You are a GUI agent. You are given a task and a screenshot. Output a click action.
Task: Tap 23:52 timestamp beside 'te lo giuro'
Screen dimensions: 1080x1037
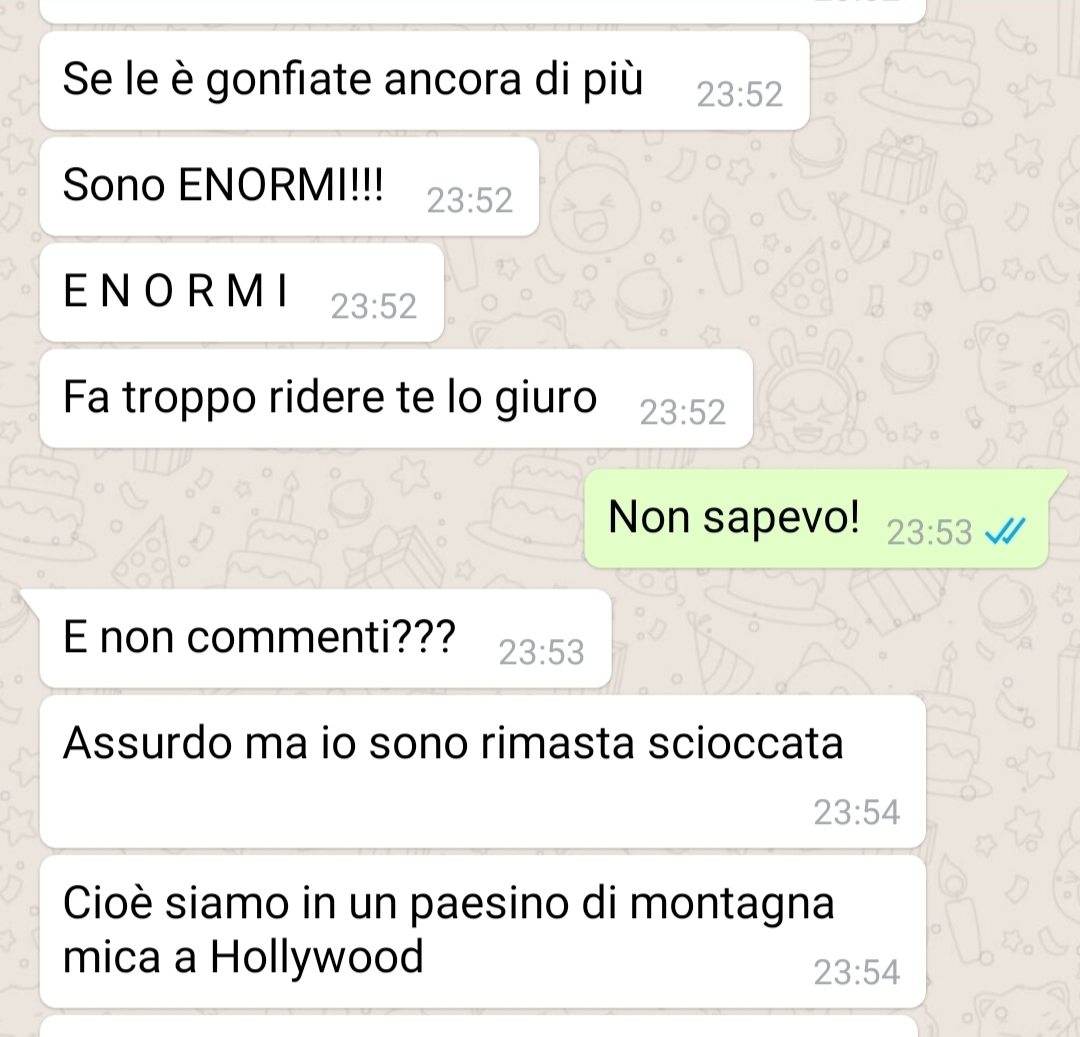pos(683,412)
